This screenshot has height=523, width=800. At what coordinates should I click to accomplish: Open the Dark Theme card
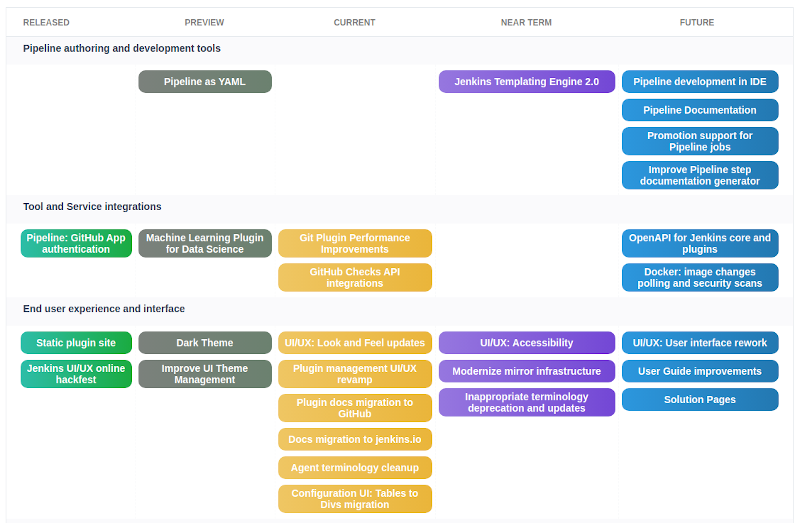tap(205, 343)
